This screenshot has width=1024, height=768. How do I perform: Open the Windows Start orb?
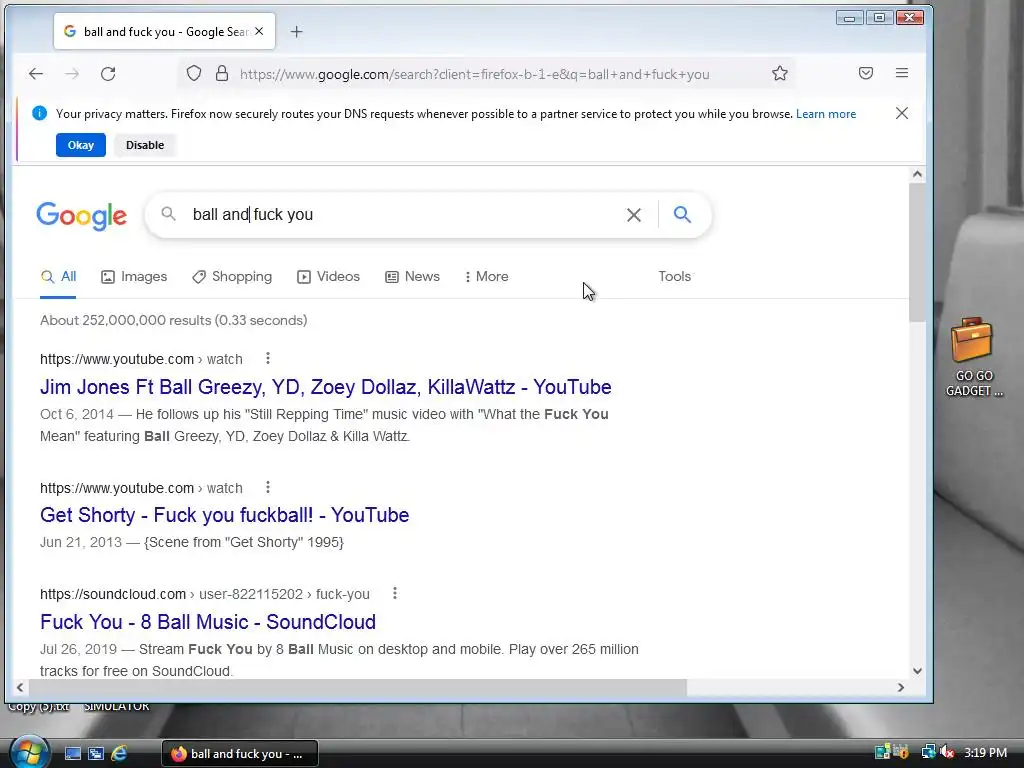[27, 752]
